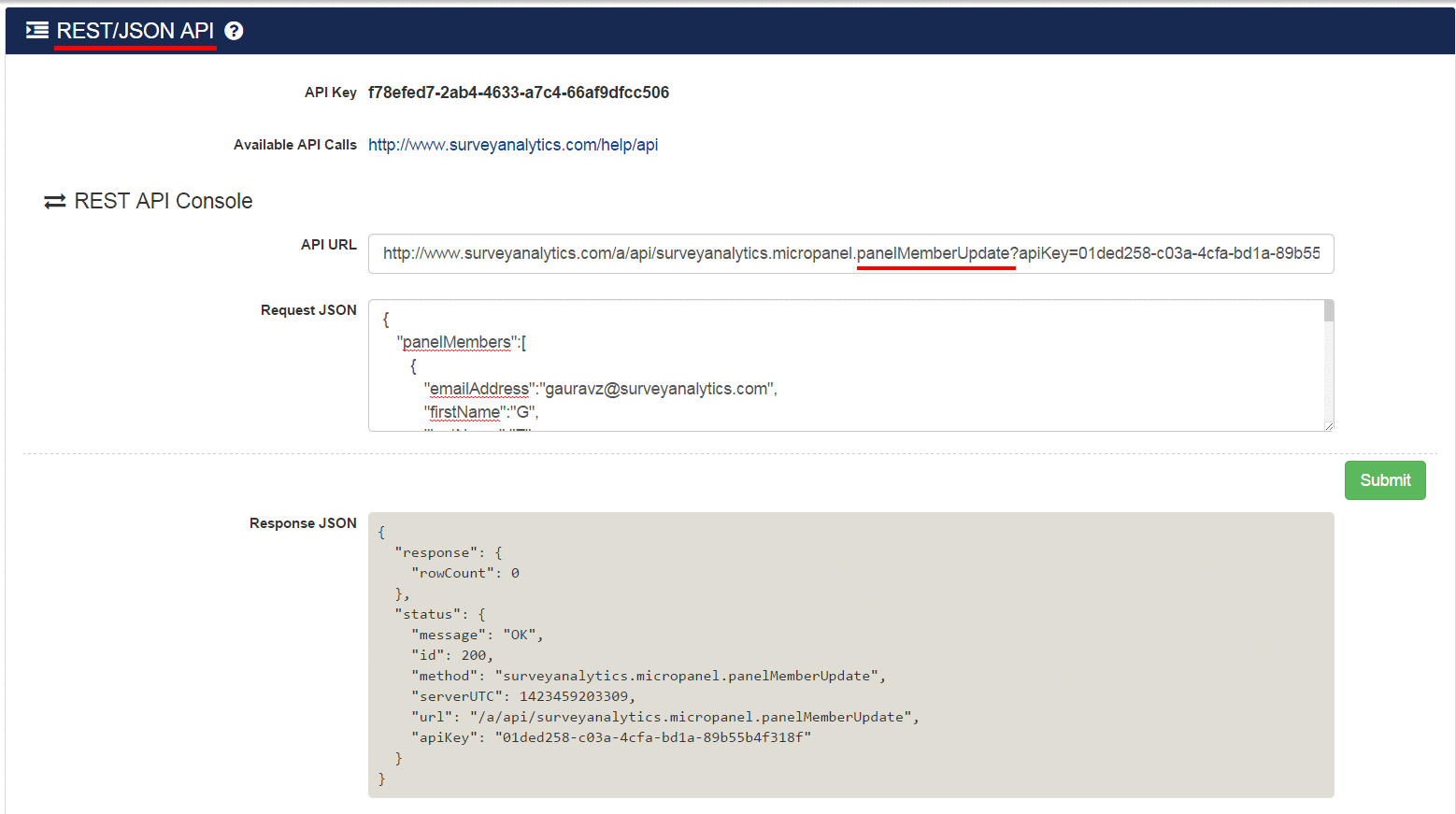
Task: Click the Request JSON scrollbar thumb
Action: click(x=1328, y=311)
